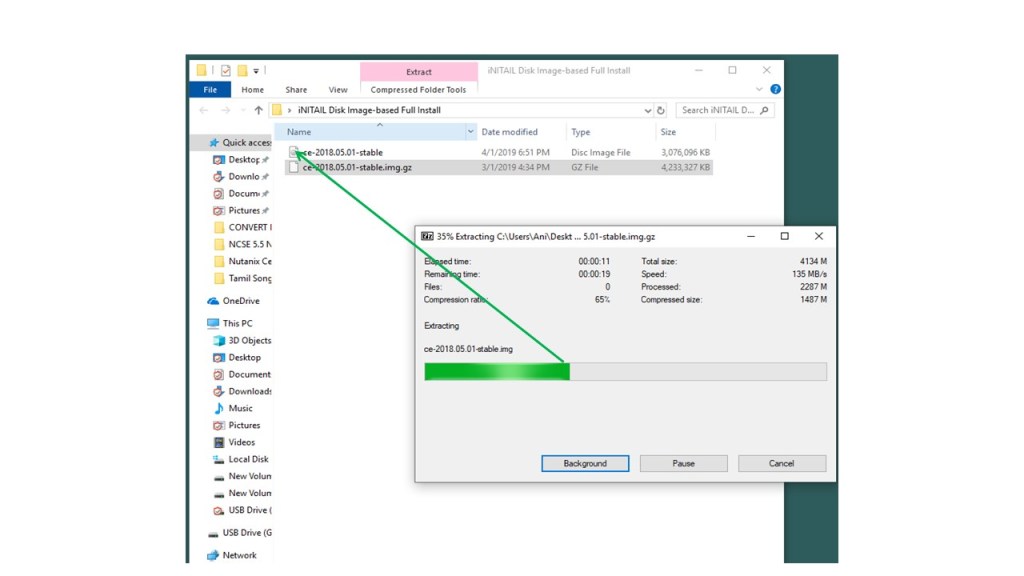The height and width of the screenshot is (576, 1024).
Task: Open the Name column filter dropdown
Action: [x=471, y=132]
